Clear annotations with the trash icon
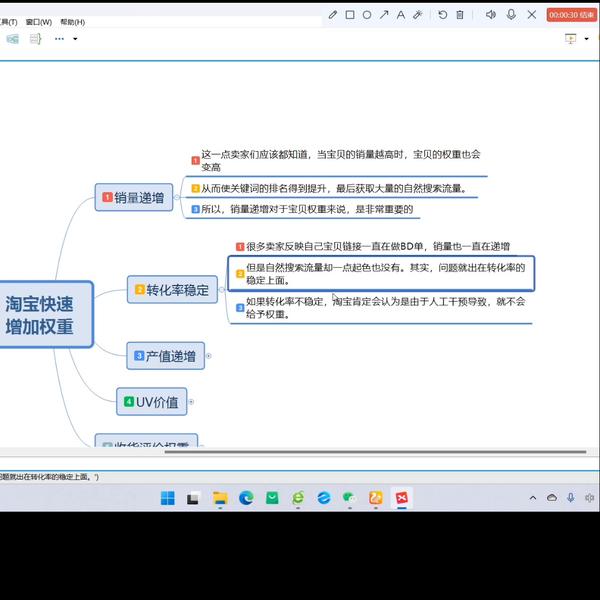Viewport: 600px width, 600px height. 460,15
